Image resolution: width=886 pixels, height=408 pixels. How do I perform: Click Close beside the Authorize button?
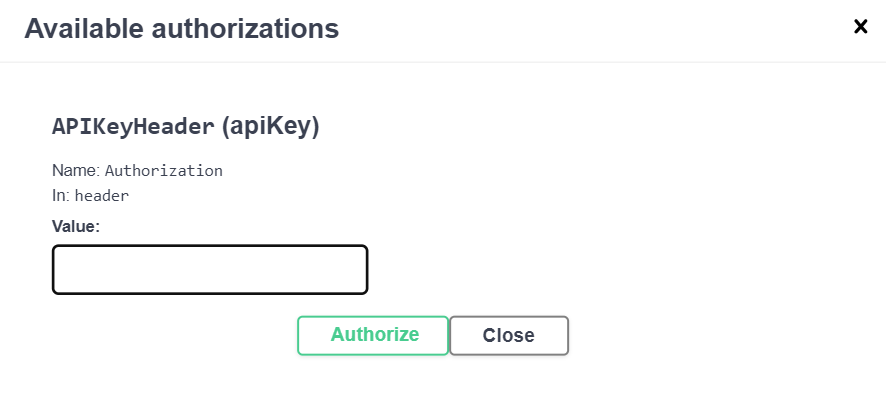coord(509,336)
